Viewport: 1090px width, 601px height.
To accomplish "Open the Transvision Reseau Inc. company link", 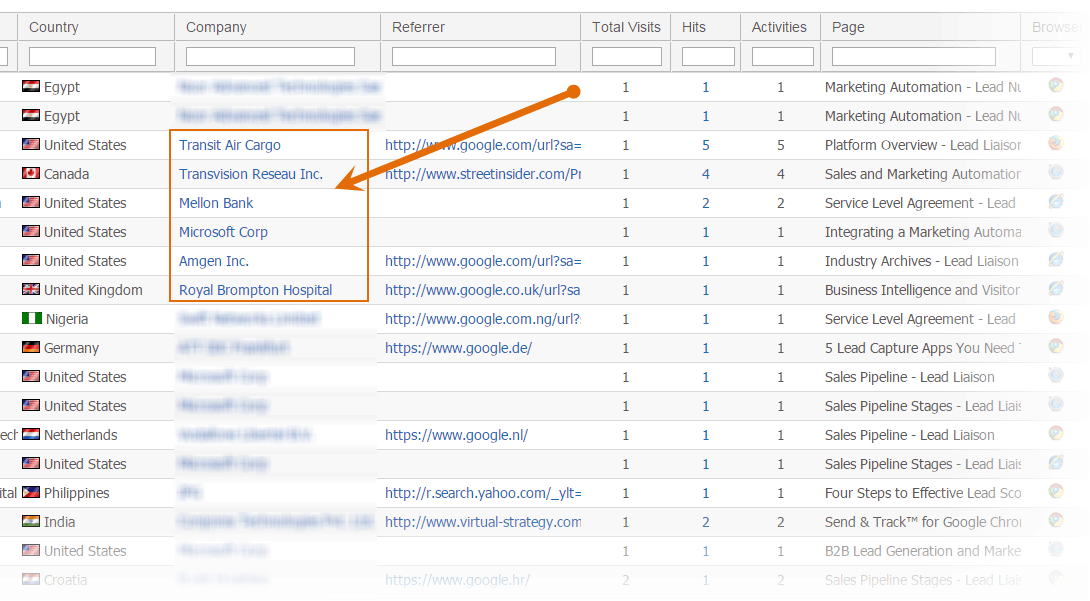I will [251, 174].
